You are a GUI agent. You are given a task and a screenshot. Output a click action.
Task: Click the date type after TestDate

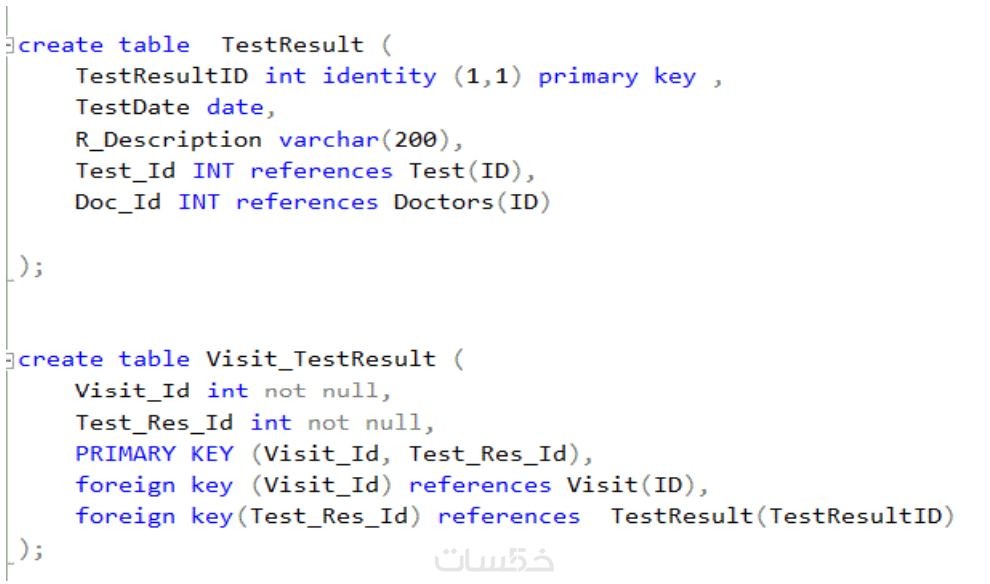coord(234,107)
